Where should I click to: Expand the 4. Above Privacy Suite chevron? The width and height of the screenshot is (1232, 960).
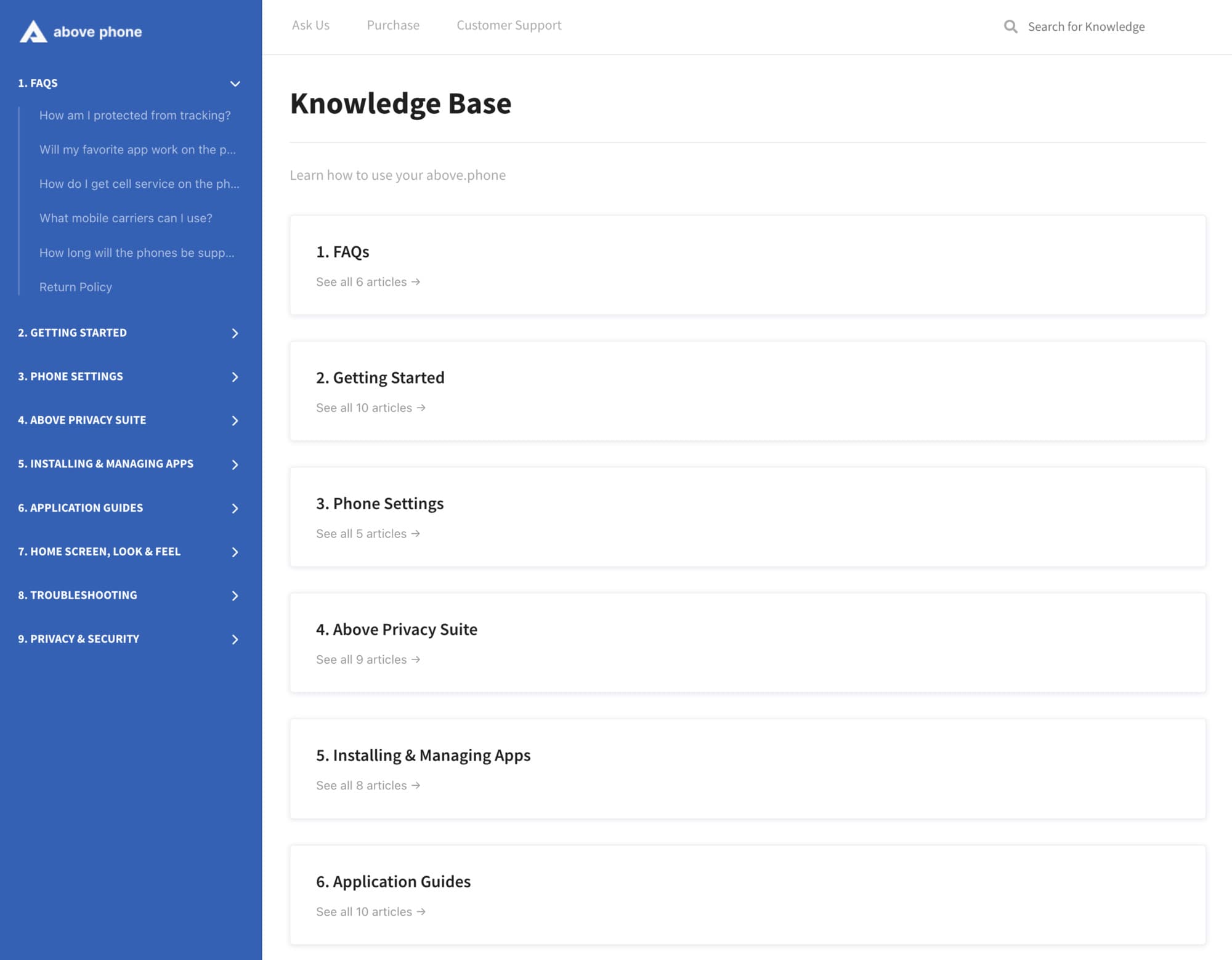pos(235,421)
